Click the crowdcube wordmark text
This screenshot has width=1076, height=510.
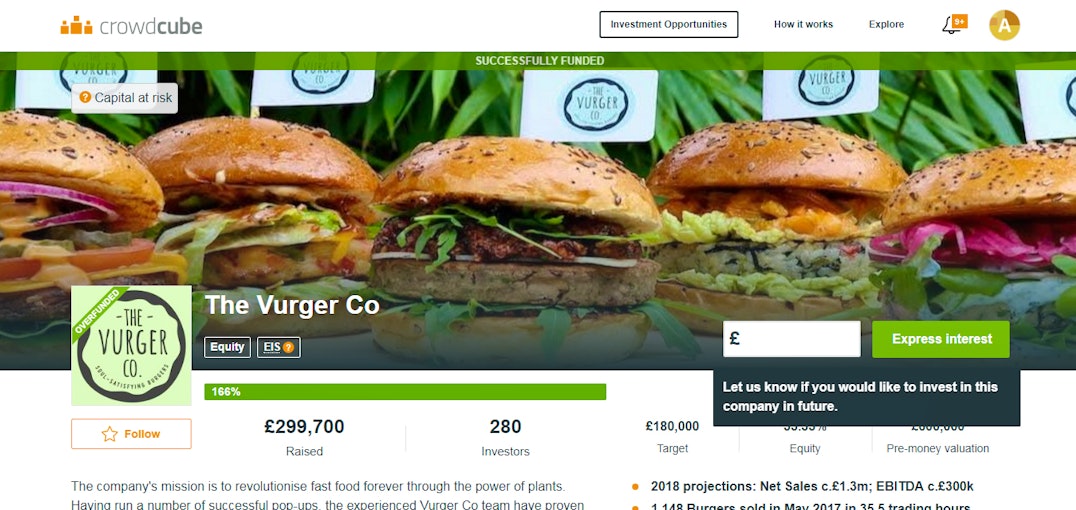coord(151,27)
